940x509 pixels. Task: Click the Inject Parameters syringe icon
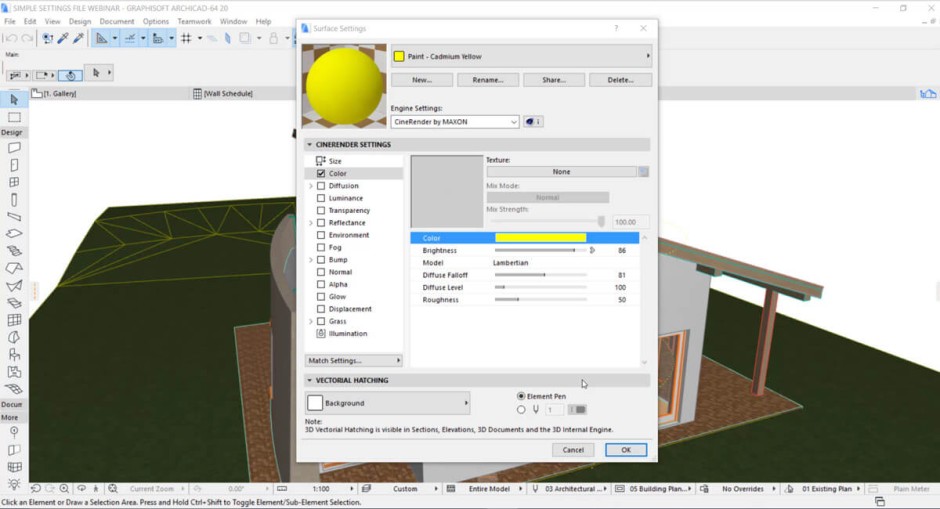click(78, 38)
